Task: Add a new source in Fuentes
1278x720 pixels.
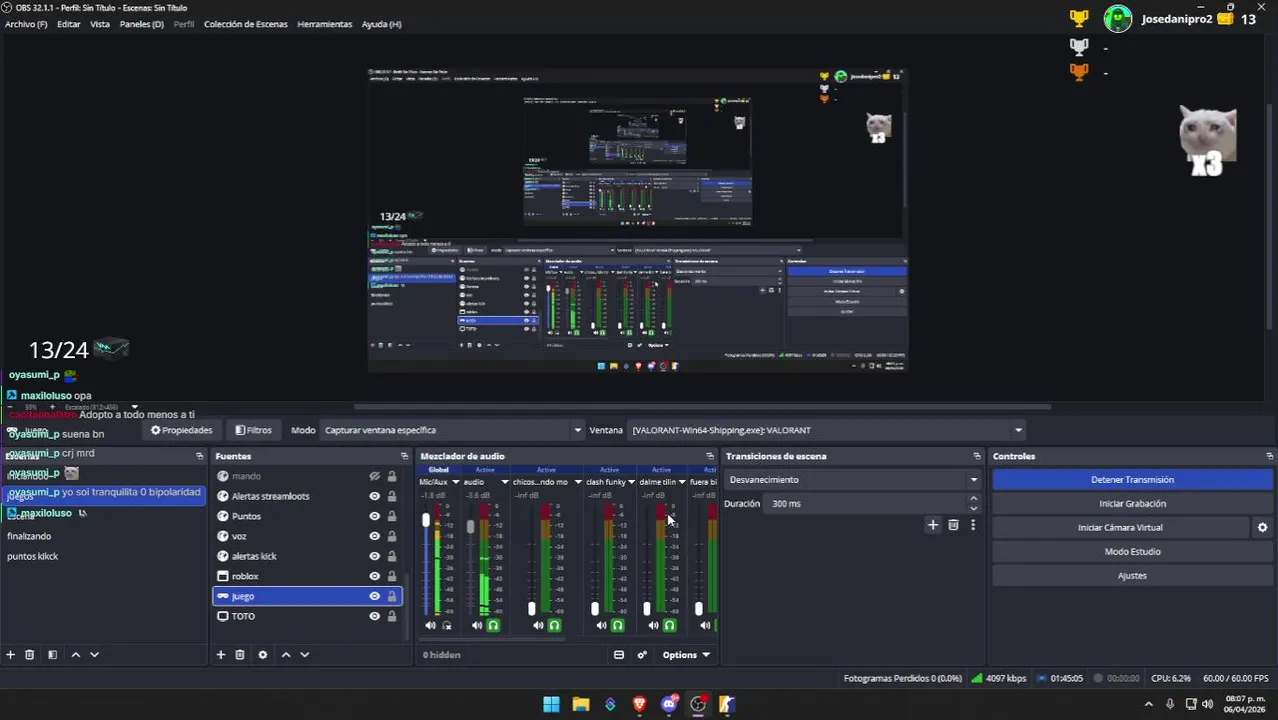Action: point(221,654)
